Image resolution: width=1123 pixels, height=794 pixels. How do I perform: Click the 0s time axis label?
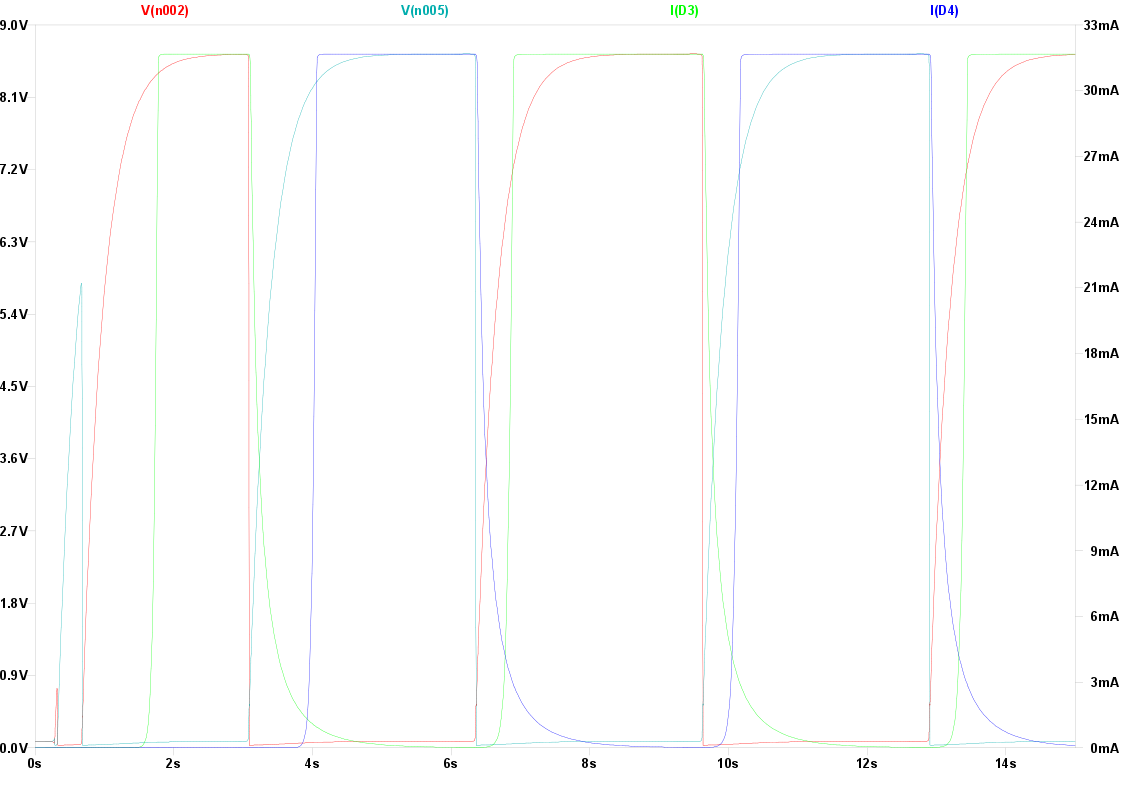tap(34, 764)
